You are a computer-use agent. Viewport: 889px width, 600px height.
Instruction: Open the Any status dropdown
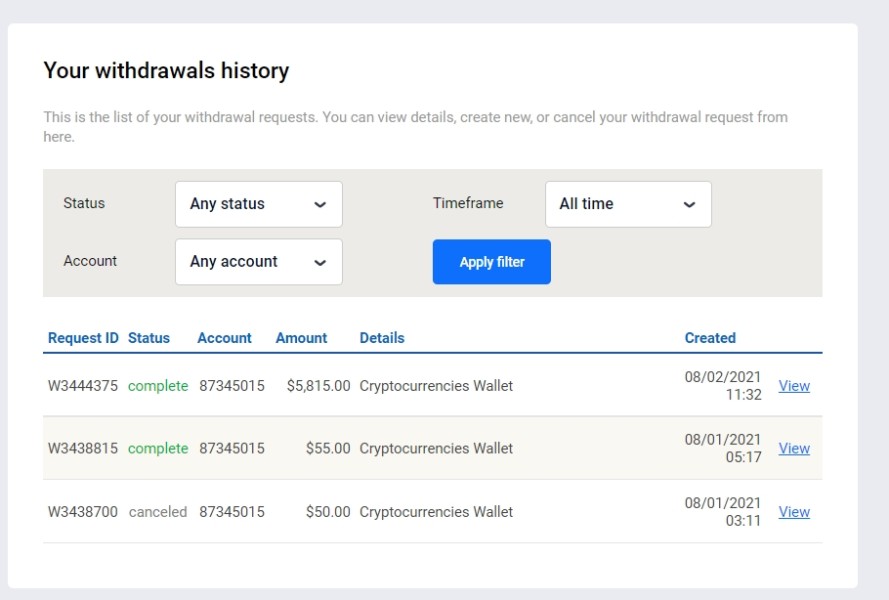[259, 204]
